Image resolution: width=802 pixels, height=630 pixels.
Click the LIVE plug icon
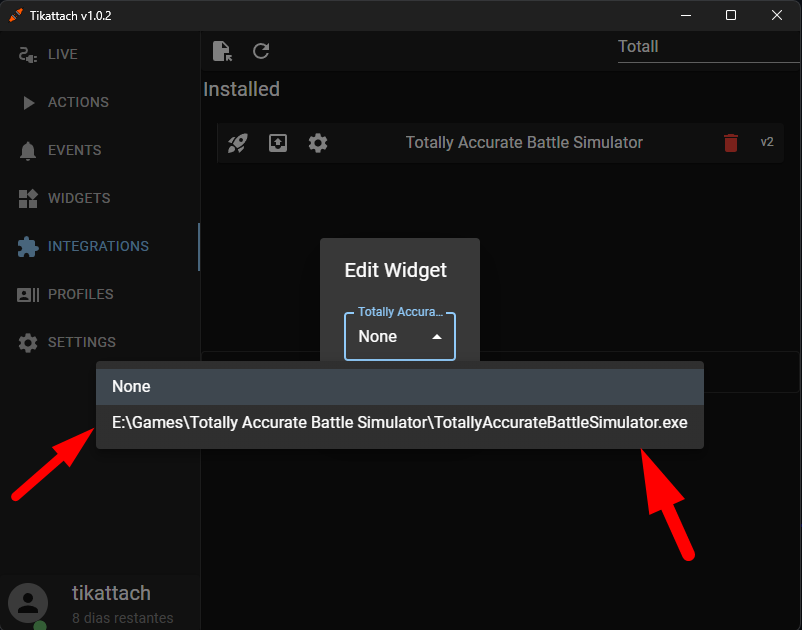(x=28, y=55)
